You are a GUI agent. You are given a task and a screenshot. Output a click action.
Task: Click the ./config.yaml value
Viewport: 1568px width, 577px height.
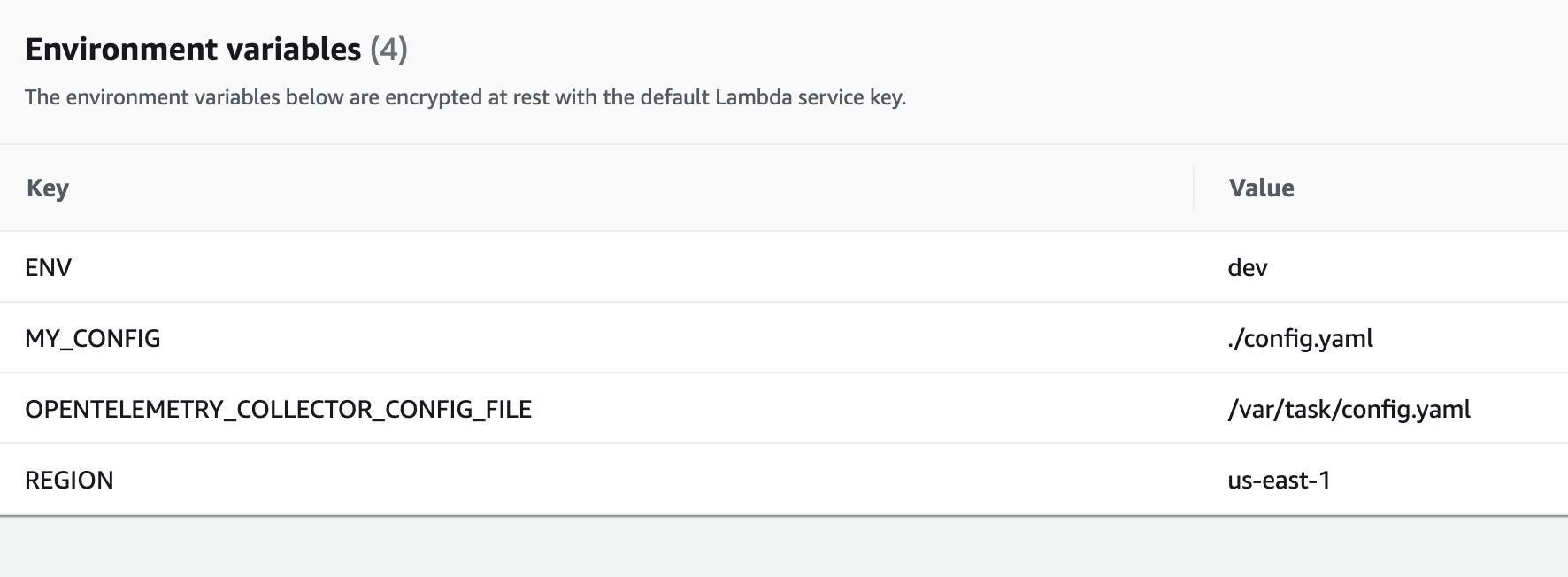tap(1300, 338)
